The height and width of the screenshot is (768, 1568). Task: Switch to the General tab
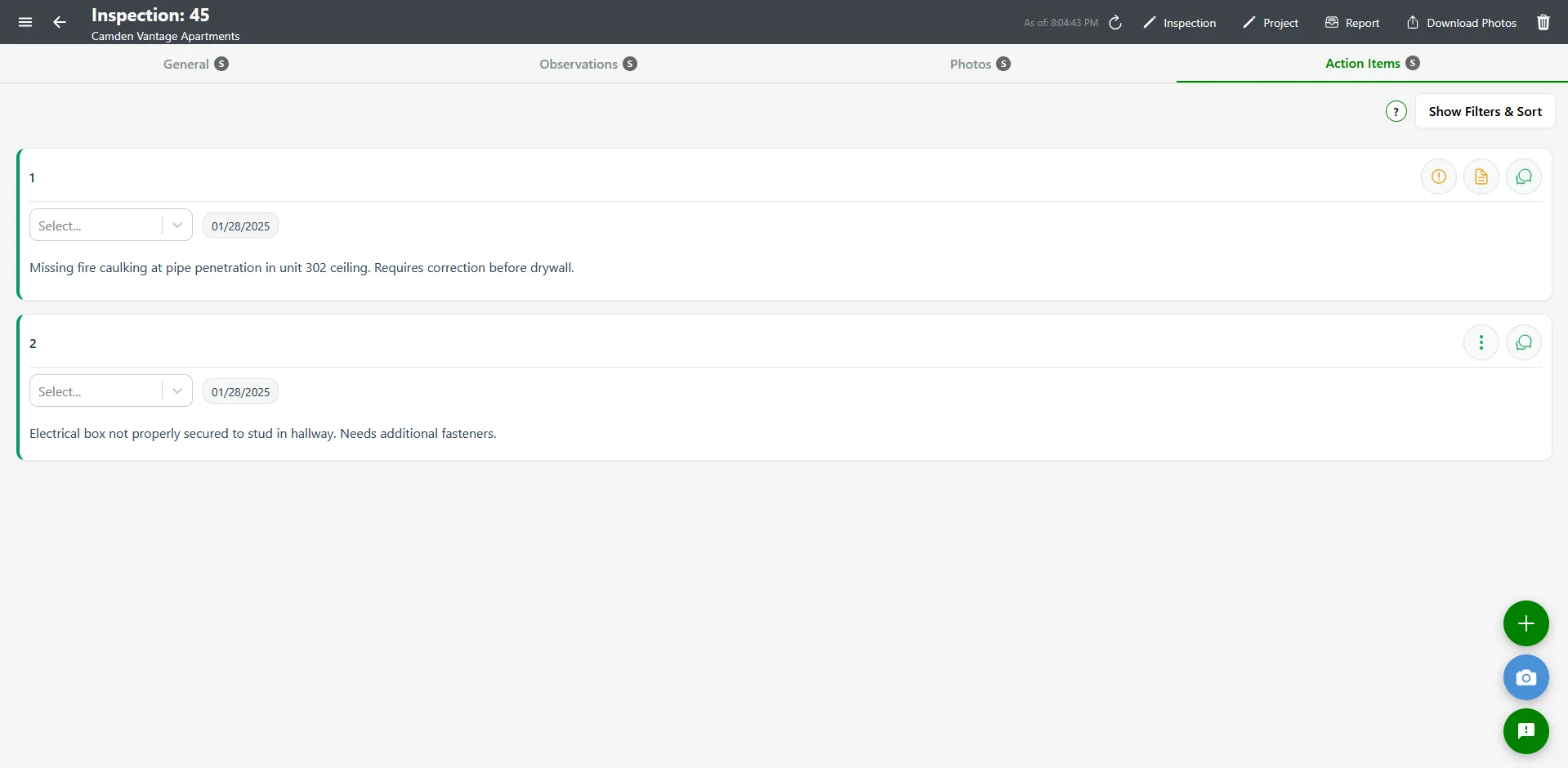pos(196,64)
